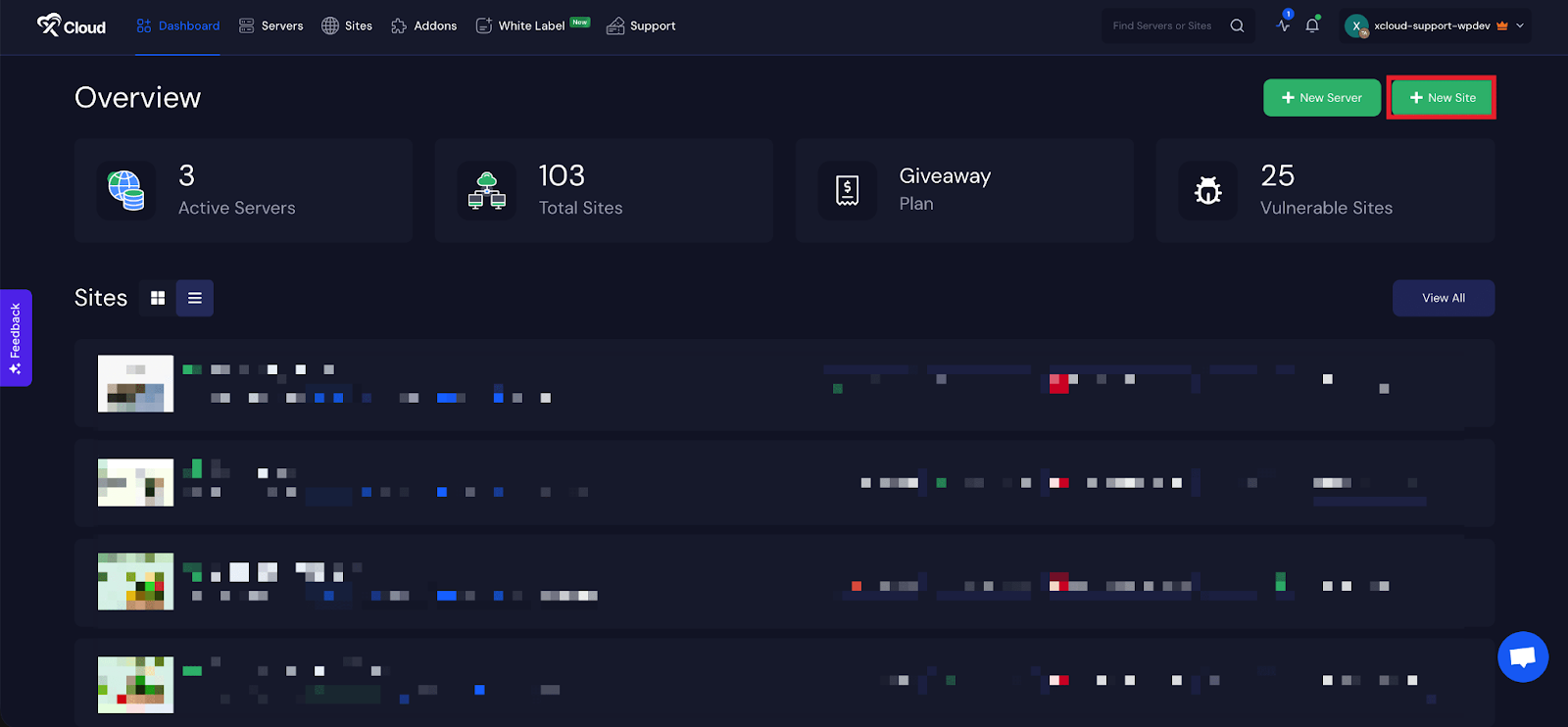Open the White Label page
The height and width of the screenshot is (727, 1568).
532,25
